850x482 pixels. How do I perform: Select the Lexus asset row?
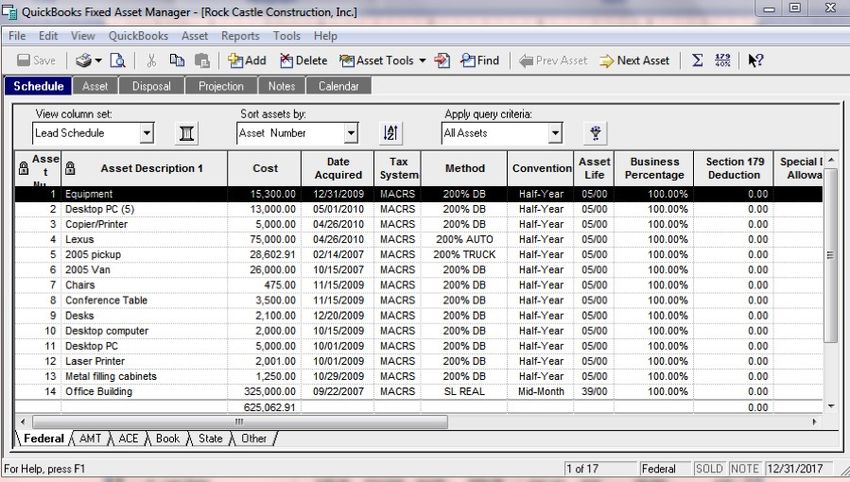pyautogui.click(x=418, y=239)
